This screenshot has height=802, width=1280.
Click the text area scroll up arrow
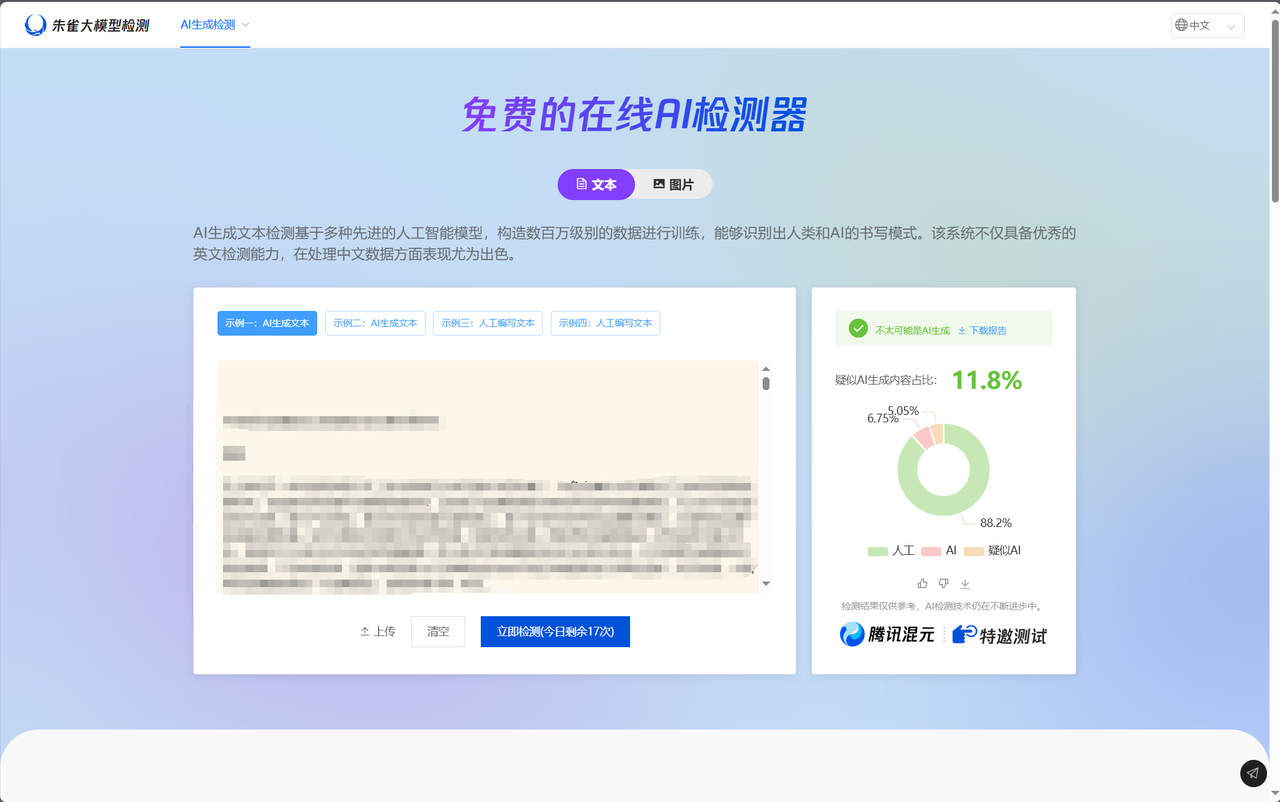[x=766, y=369]
